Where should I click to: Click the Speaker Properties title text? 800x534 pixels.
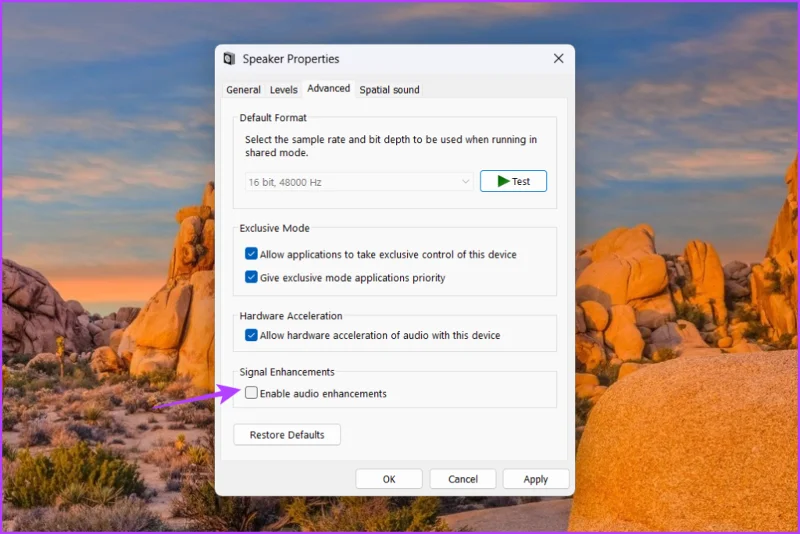(291, 59)
